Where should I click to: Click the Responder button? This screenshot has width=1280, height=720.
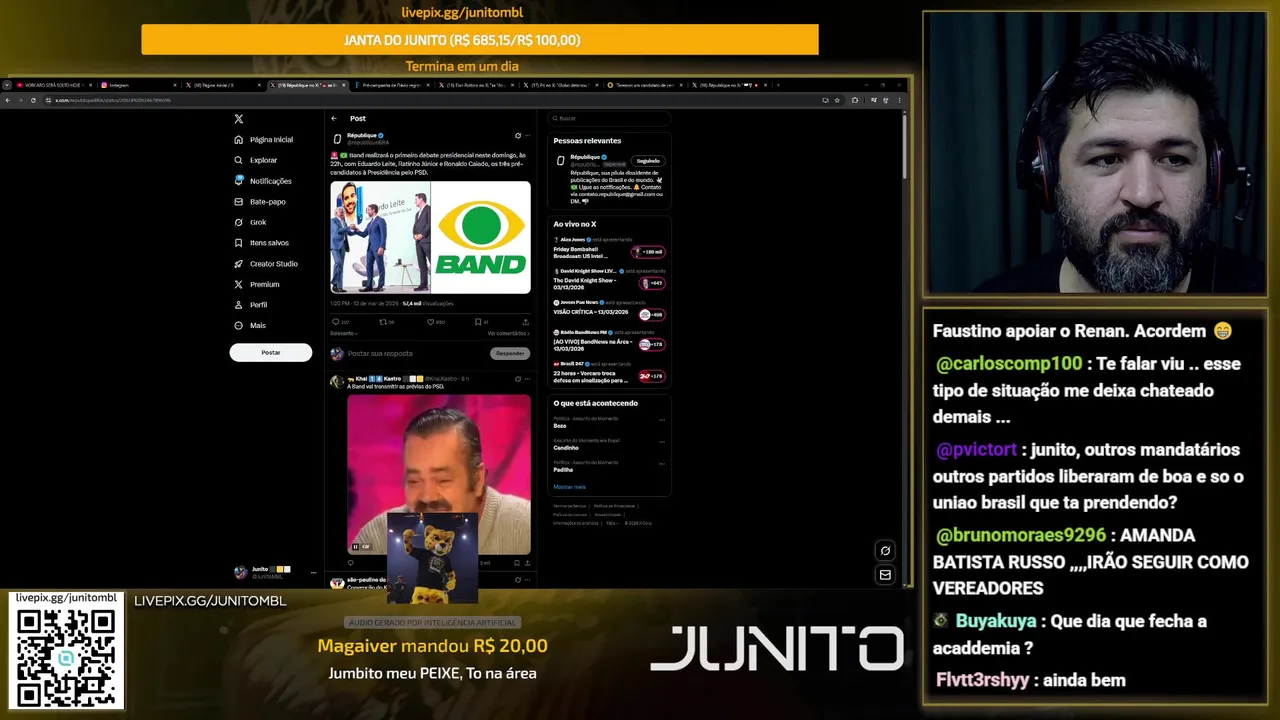[x=510, y=353]
